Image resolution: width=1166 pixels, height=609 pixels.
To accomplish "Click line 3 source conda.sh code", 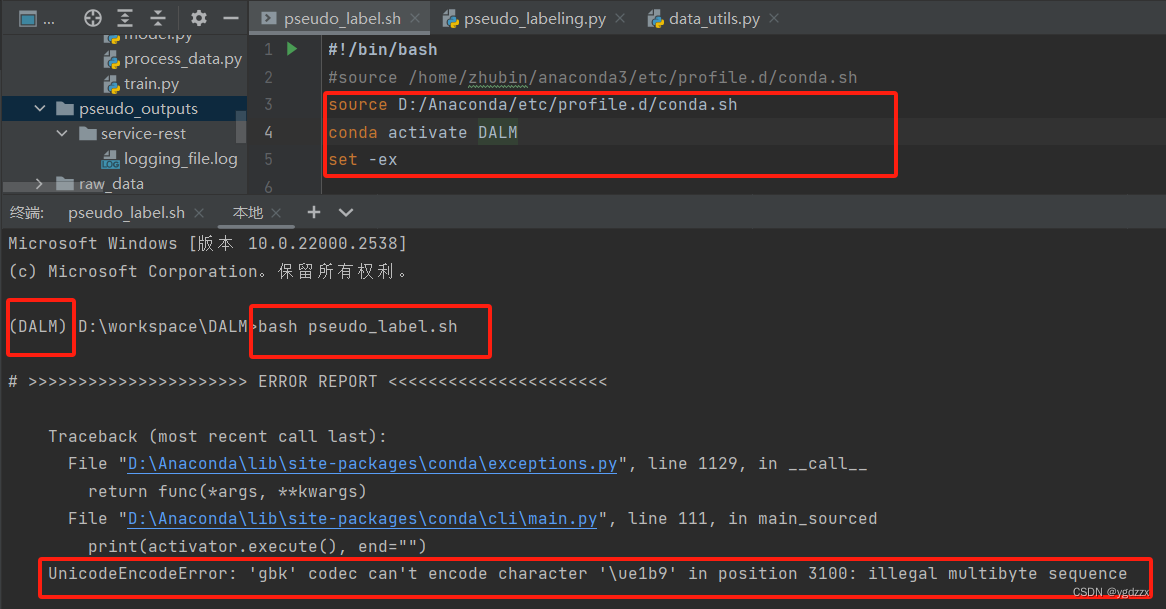I will pos(532,105).
